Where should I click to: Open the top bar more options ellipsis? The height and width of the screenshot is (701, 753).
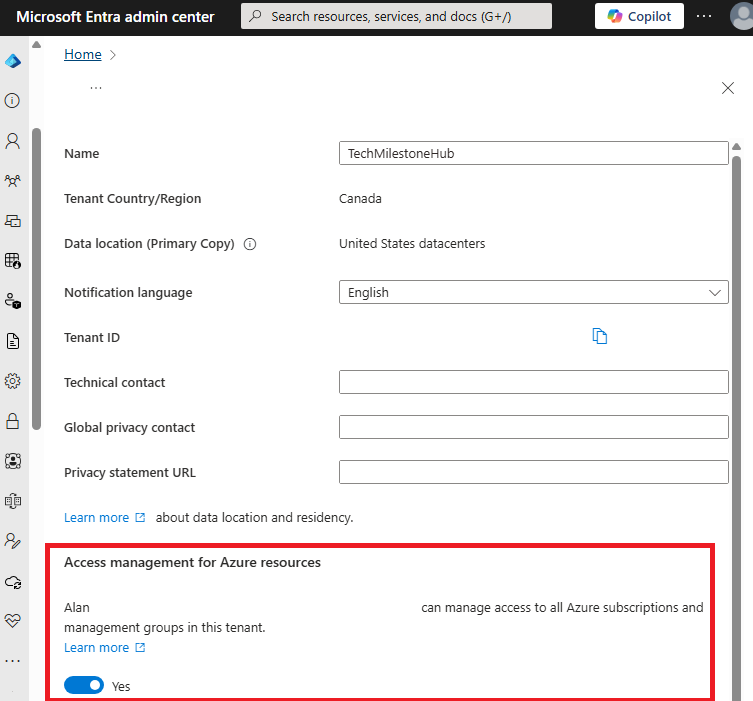[x=704, y=16]
